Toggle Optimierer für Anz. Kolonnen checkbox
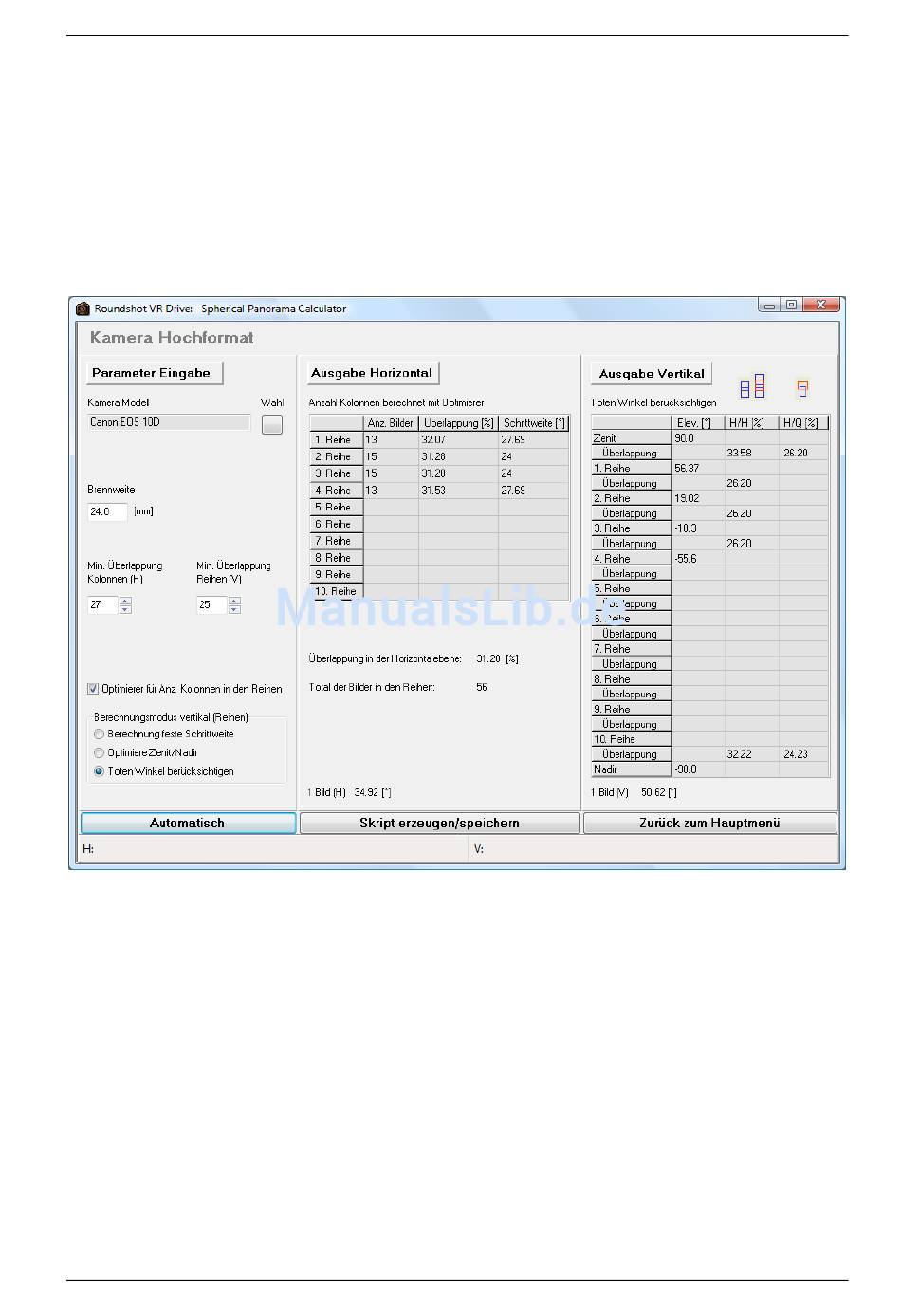901x1316 pixels. [93, 689]
